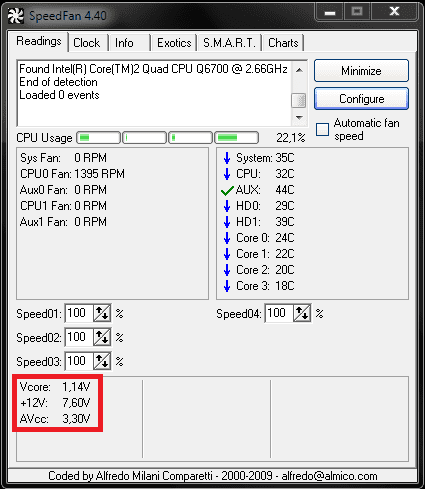425x489 pixels.
Task: Switch to the S.M.A.R.T. tab
Action: click(229, 43)
